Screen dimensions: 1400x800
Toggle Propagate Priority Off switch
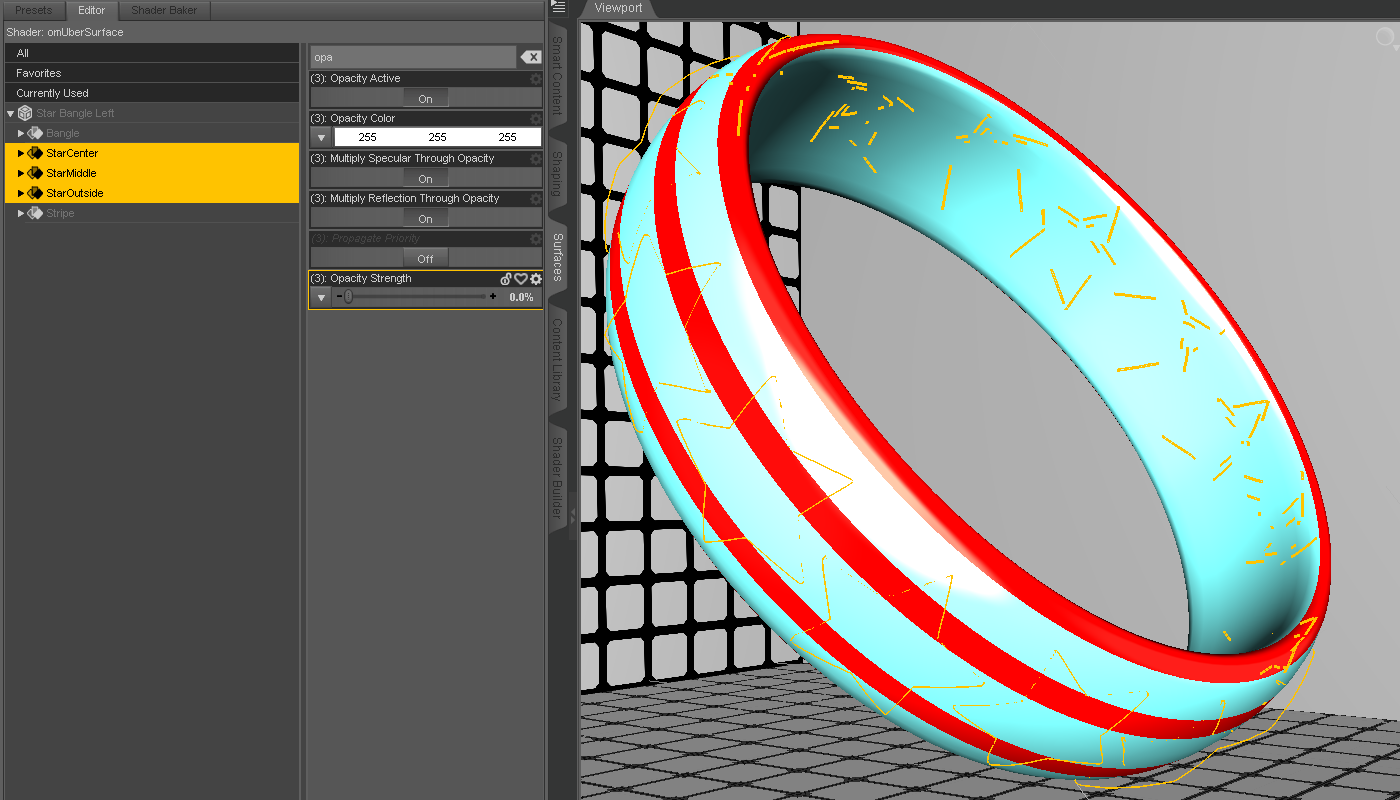(426, 259)
